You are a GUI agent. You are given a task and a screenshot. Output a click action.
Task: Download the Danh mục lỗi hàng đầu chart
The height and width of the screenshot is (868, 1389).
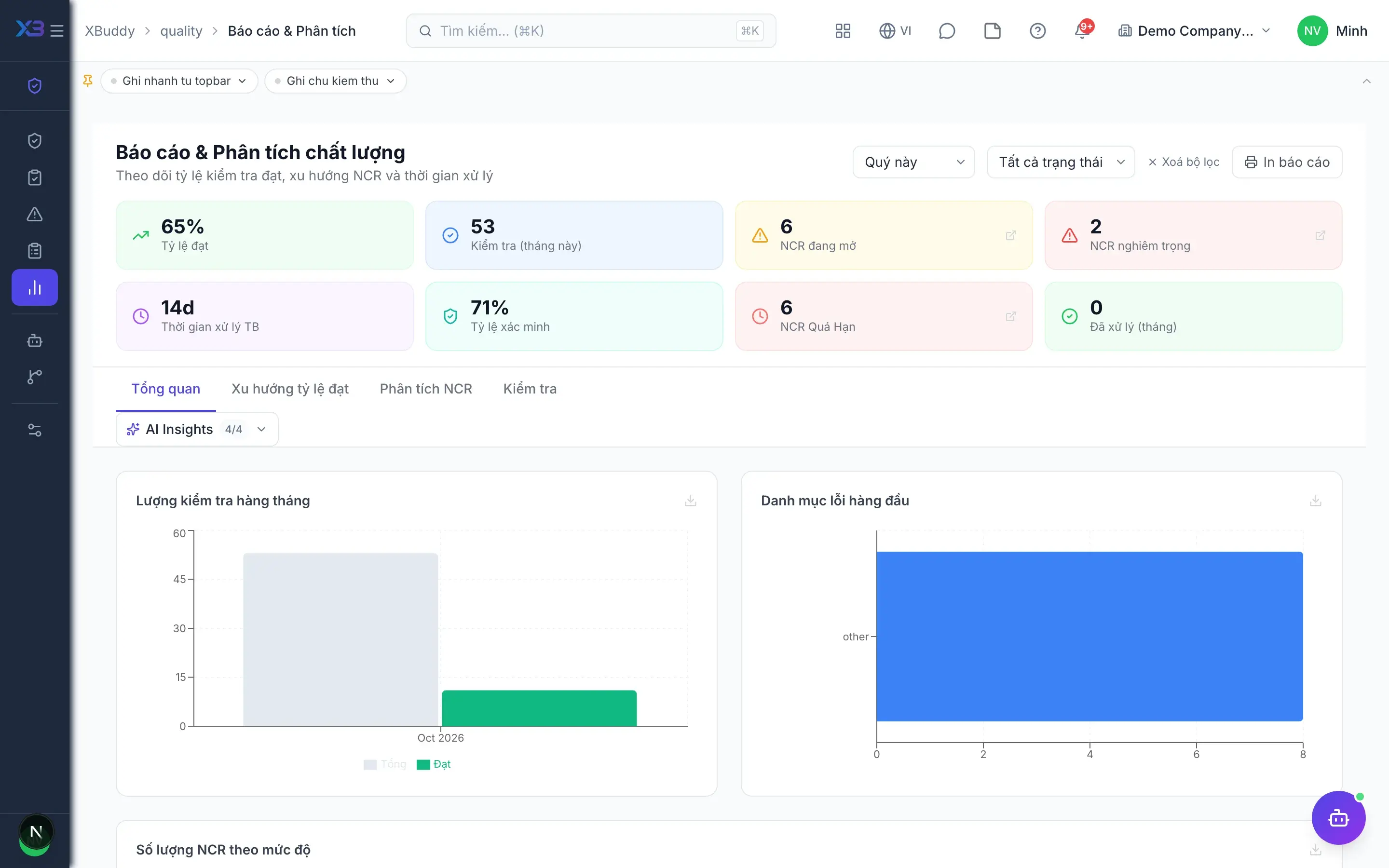point(1316,501)
